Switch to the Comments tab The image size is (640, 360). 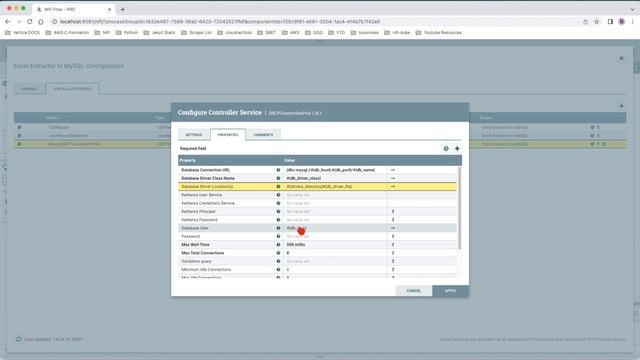click(x=263, y=135)
